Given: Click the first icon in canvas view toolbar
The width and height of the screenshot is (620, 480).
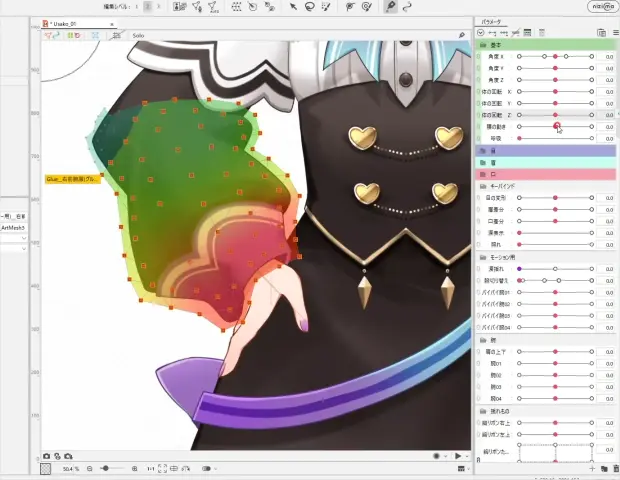Looking at the screenshot, I should (x=52, y=36).
